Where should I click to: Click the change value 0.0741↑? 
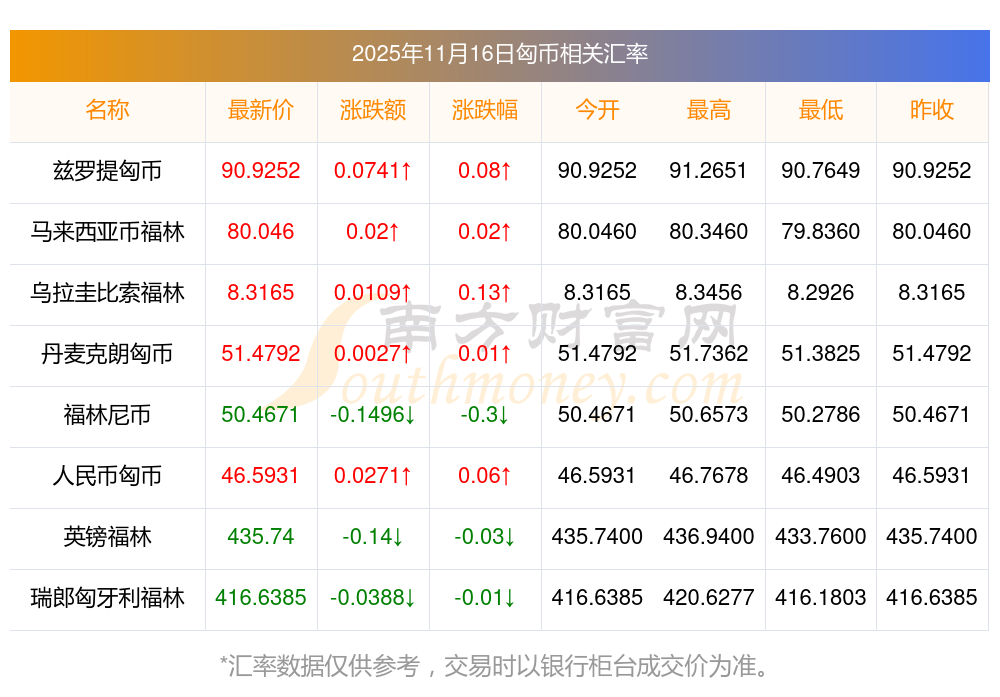click(x=373, y=170)
